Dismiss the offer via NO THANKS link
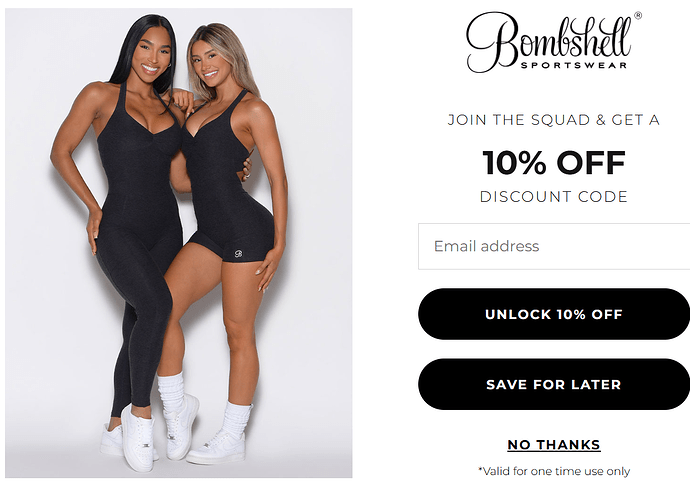Viewport: 690px width, 486px height. tap(554, 445)
